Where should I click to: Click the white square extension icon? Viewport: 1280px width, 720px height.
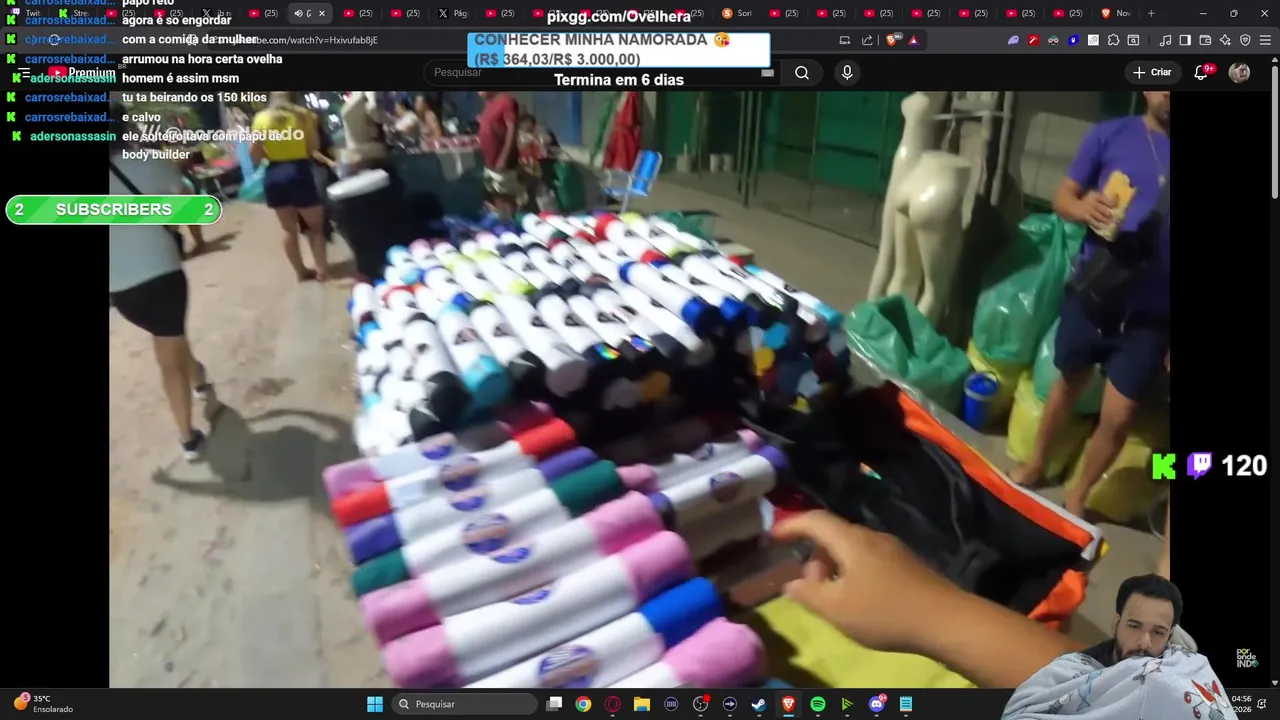pyautogui.click(x=1093, y=40)
